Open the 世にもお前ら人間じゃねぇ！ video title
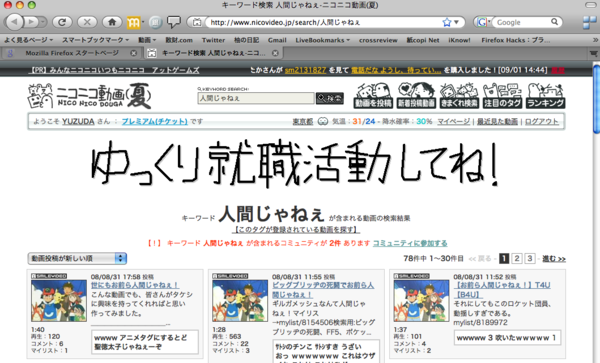 [135, 285]
